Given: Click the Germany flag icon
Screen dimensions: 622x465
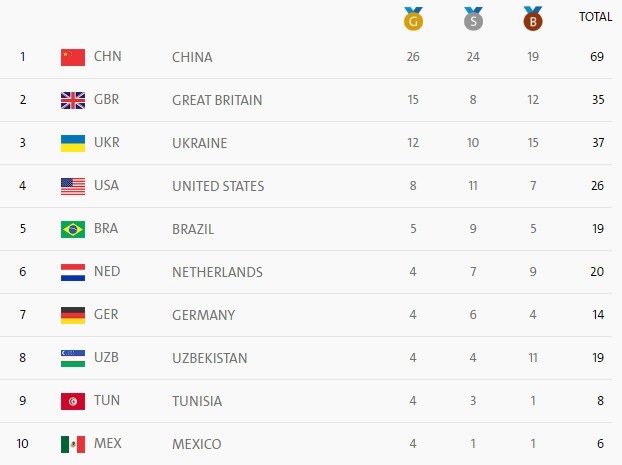Looking at the screenshot, I should click(73, 314).
